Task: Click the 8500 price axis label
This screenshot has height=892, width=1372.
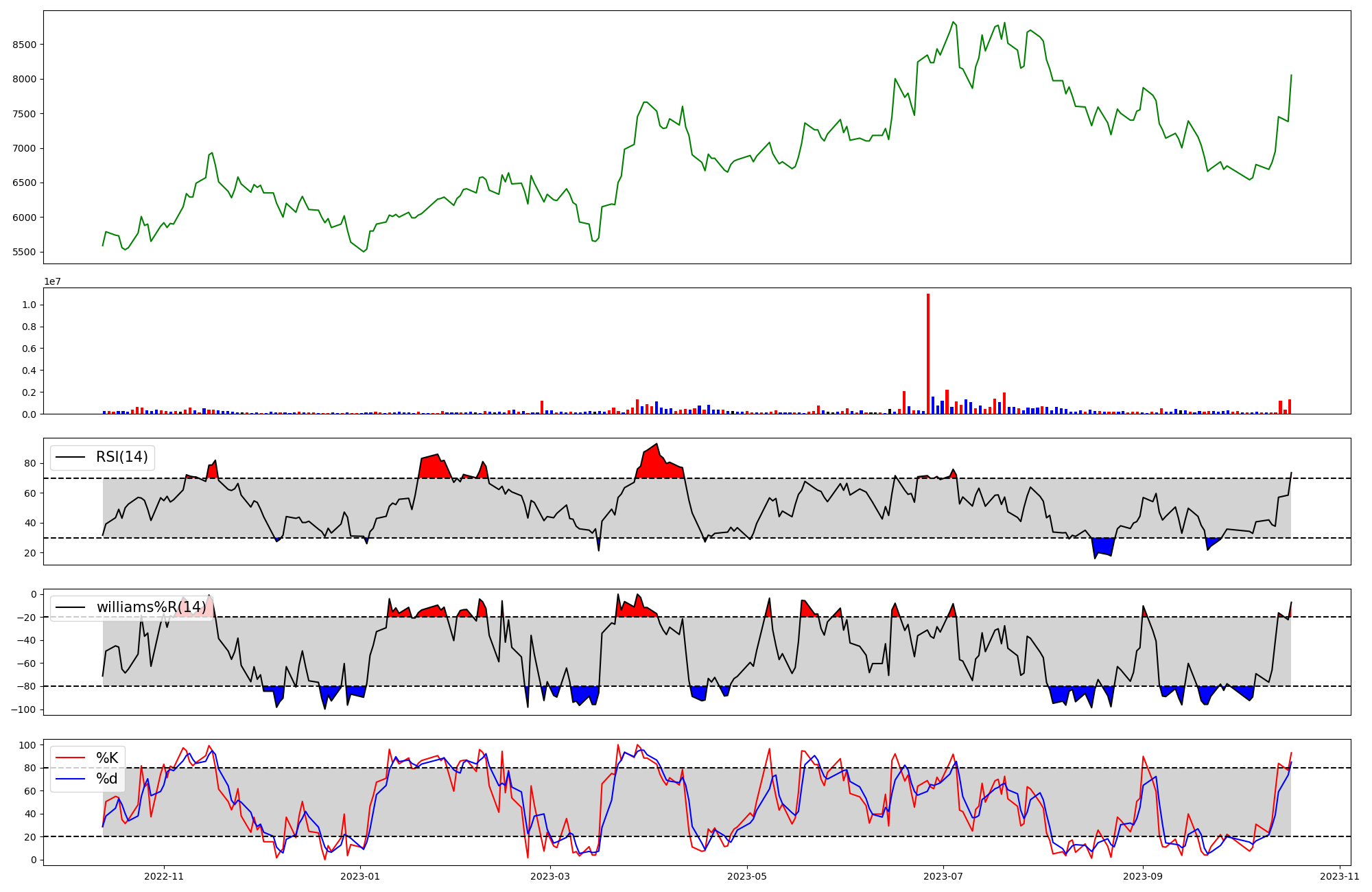Action: pos(24,45)
